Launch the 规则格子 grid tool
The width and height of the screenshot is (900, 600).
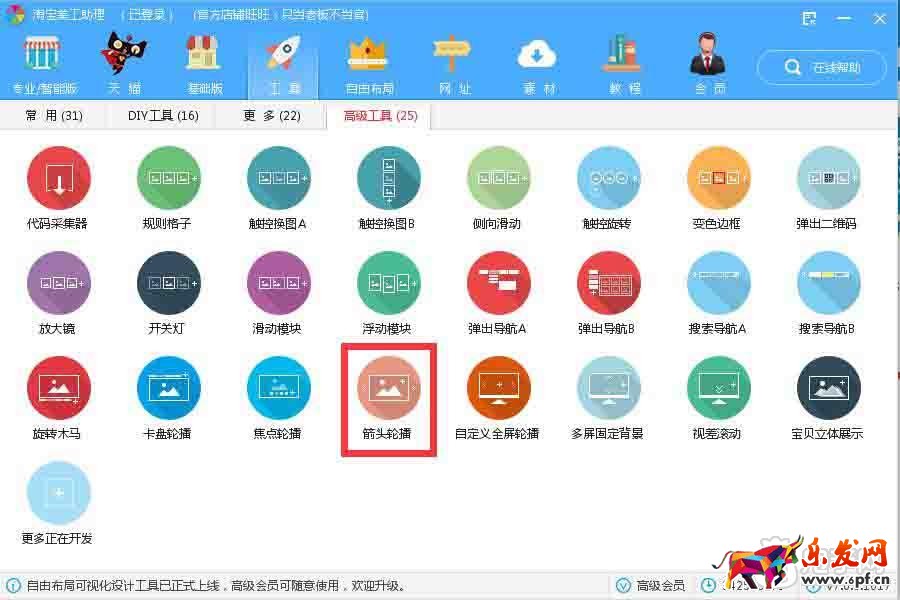click(168, 178)
